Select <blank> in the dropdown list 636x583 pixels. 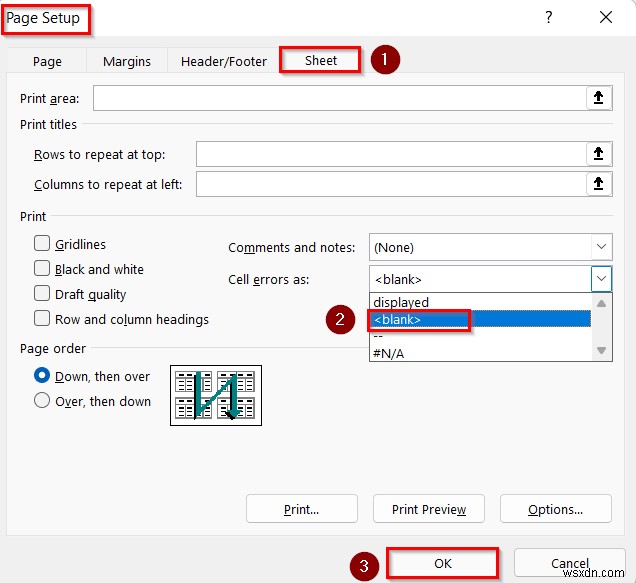(x=481, y=319)
